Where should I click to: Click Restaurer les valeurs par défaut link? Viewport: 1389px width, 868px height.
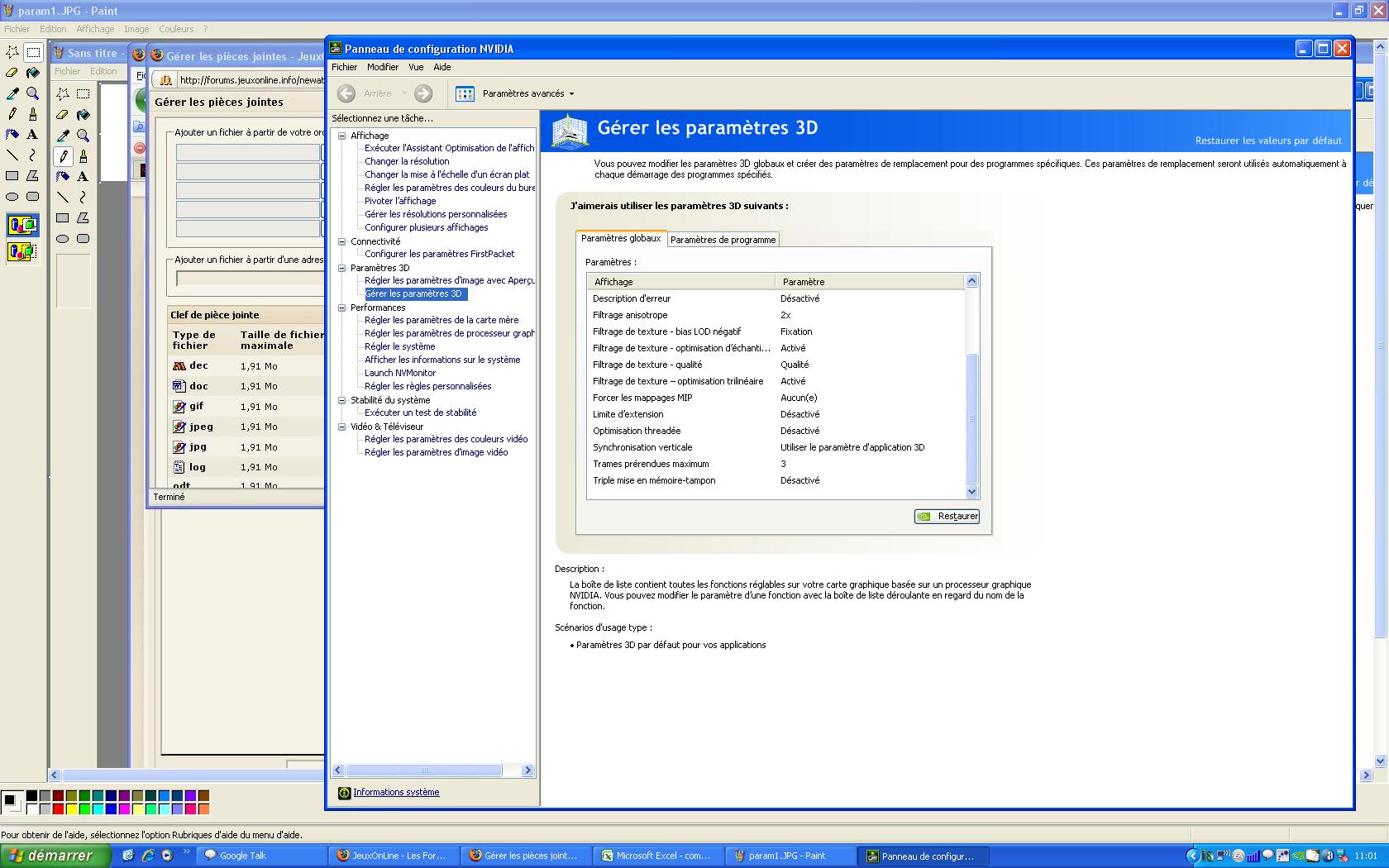click(1268, 141)
